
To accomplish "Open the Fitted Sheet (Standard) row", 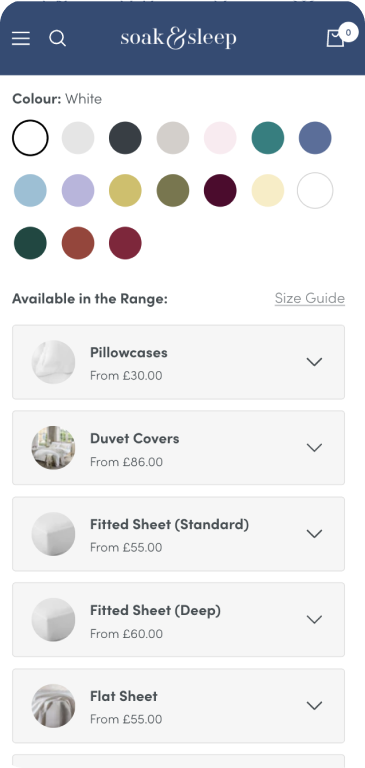I will pos(178,534).
